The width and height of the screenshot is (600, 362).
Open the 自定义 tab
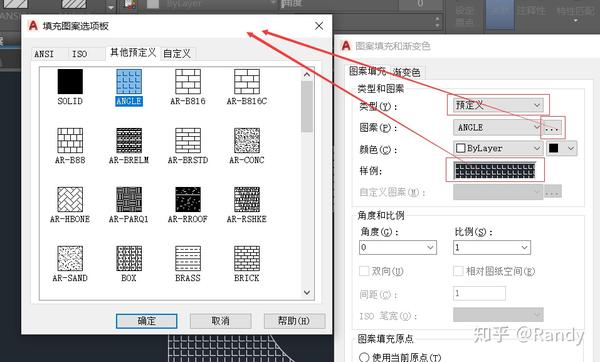(x=177, y=54)
